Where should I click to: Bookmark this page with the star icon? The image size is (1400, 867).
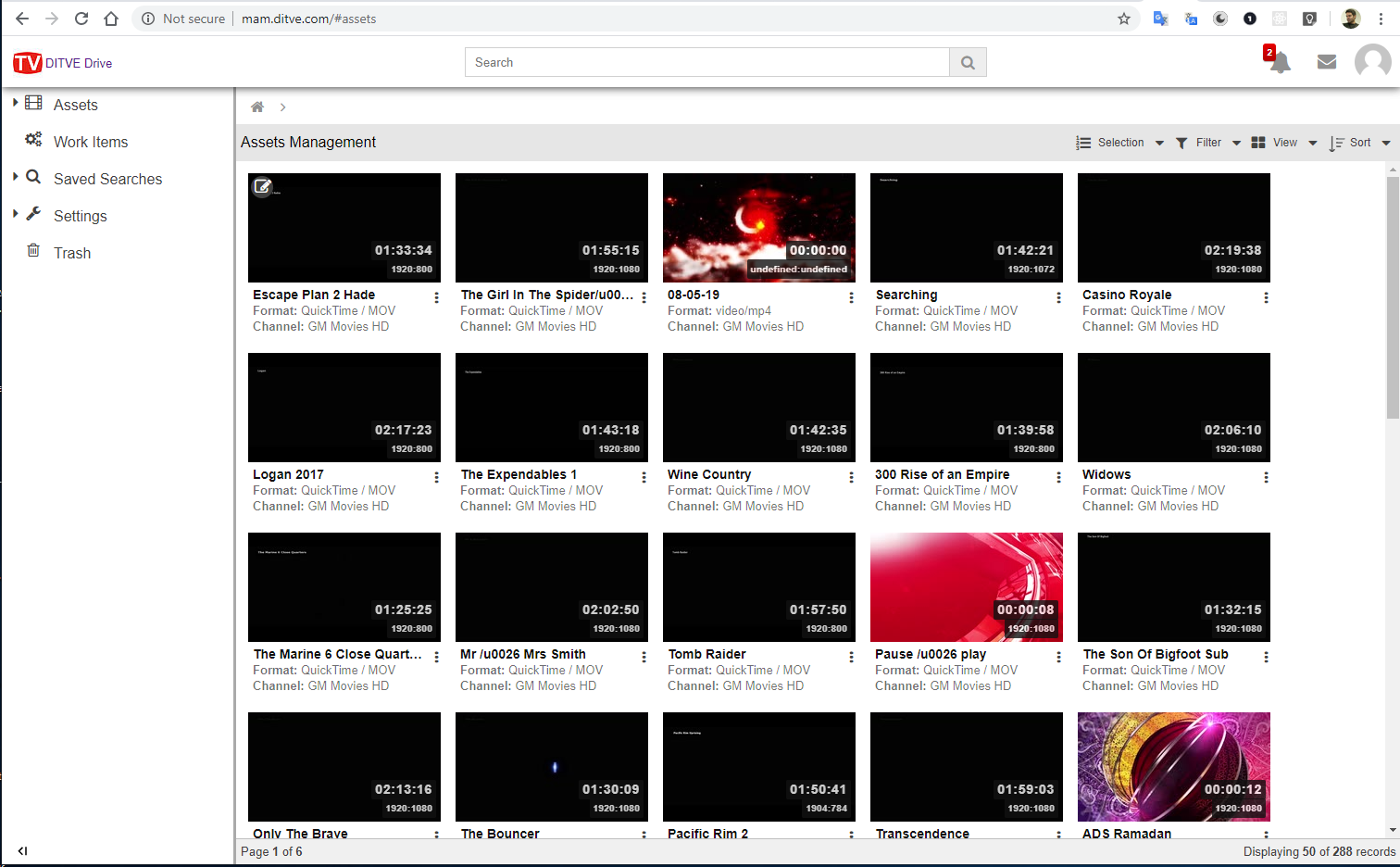click(1124, 19)
